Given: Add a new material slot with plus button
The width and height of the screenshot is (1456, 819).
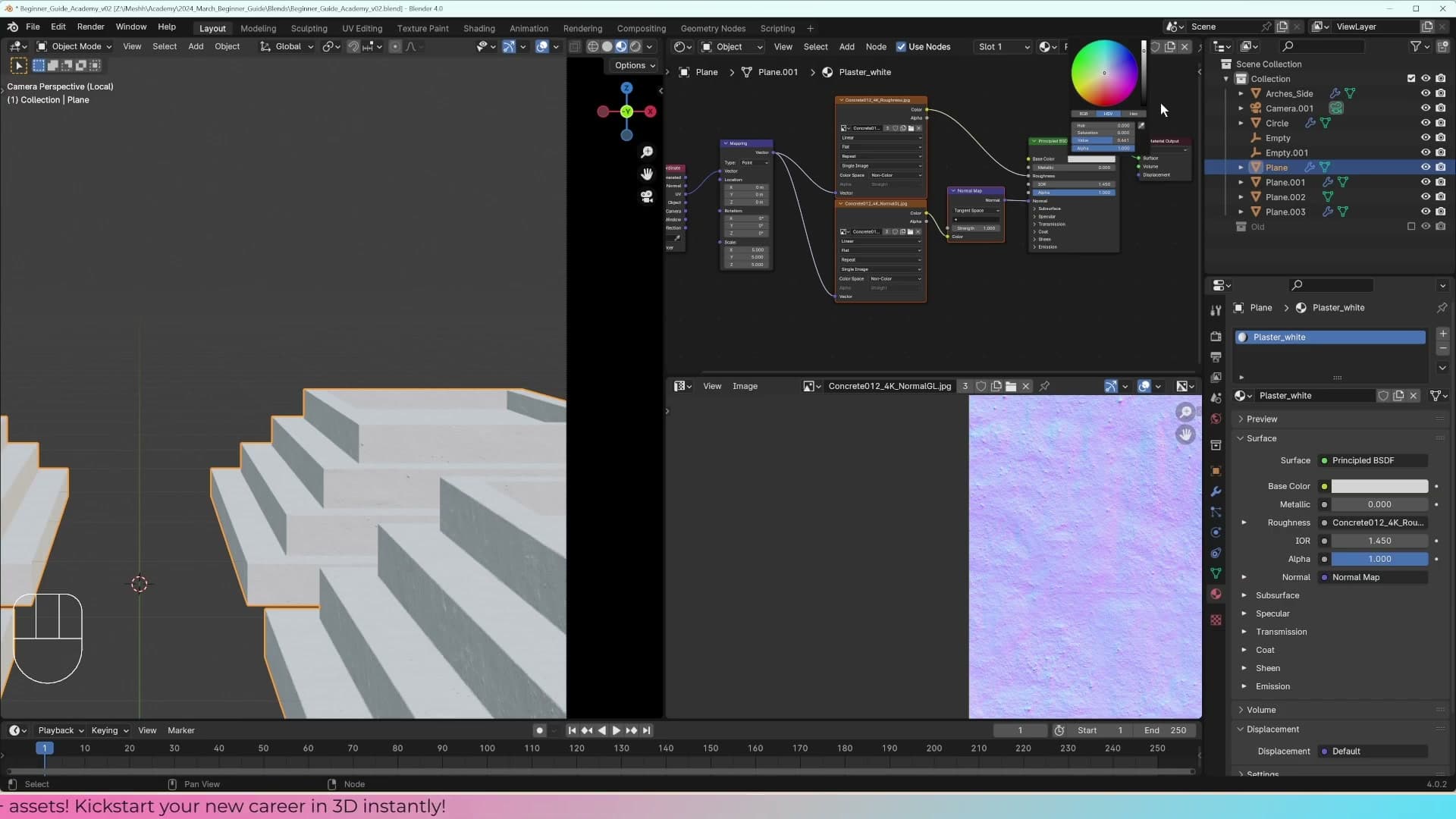Looking at the screenshot, I should tap(1442, 334).
